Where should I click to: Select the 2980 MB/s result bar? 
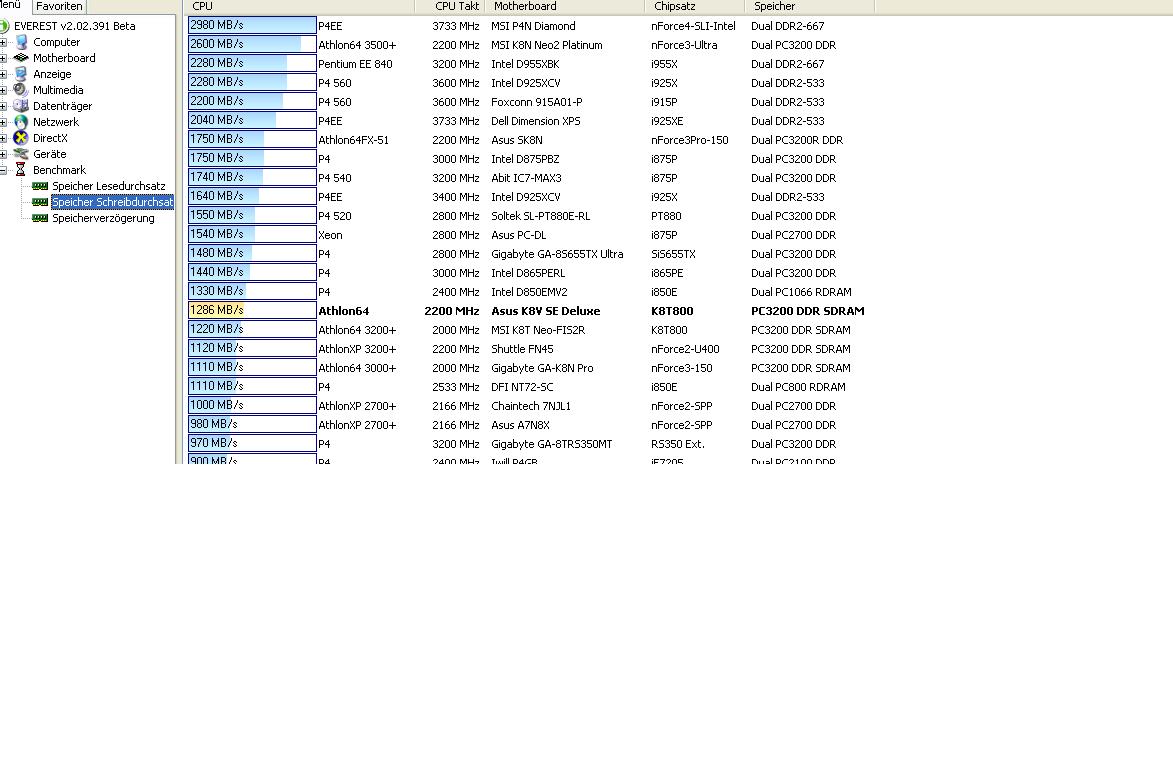click(252, 25)
